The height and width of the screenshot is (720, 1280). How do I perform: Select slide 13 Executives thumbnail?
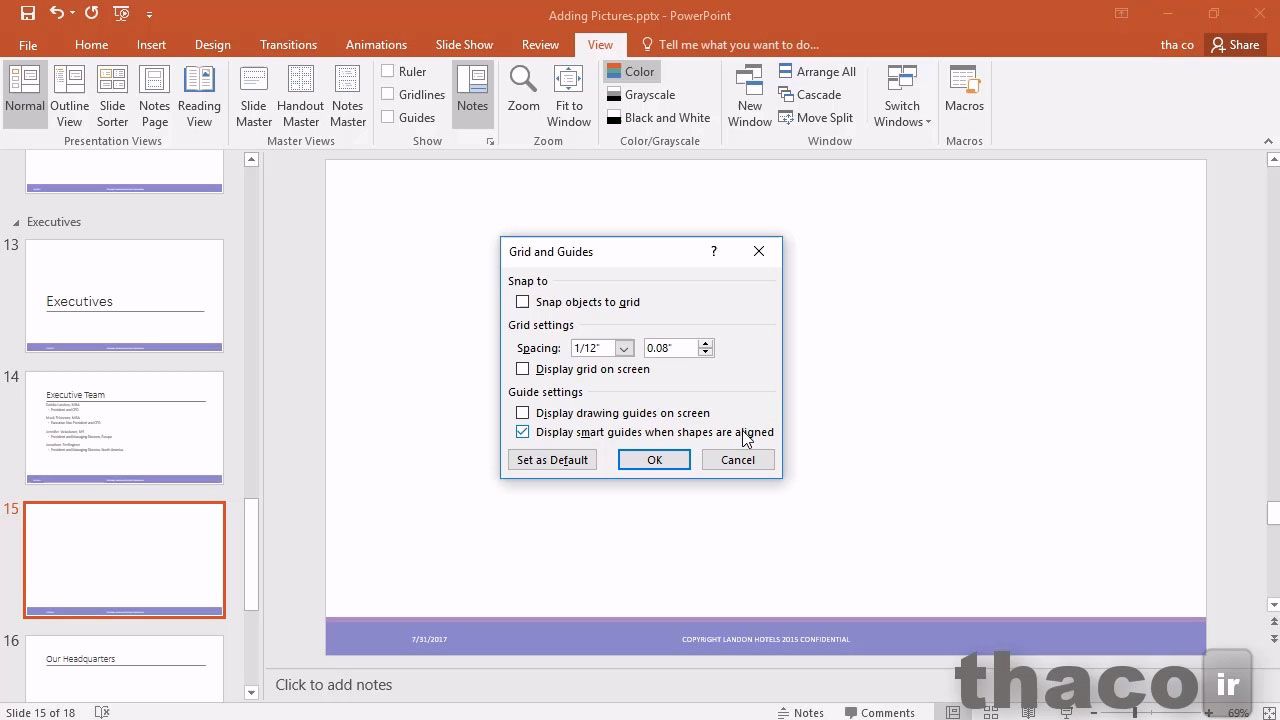[x=124, y=296]
